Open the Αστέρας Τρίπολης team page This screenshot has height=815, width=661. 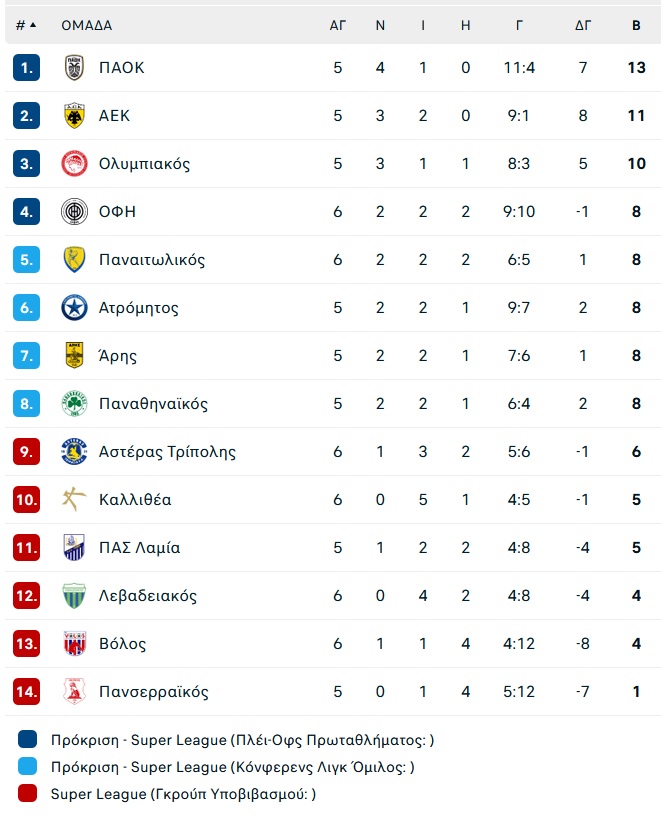pyautogui.click(x=167, y=452)
